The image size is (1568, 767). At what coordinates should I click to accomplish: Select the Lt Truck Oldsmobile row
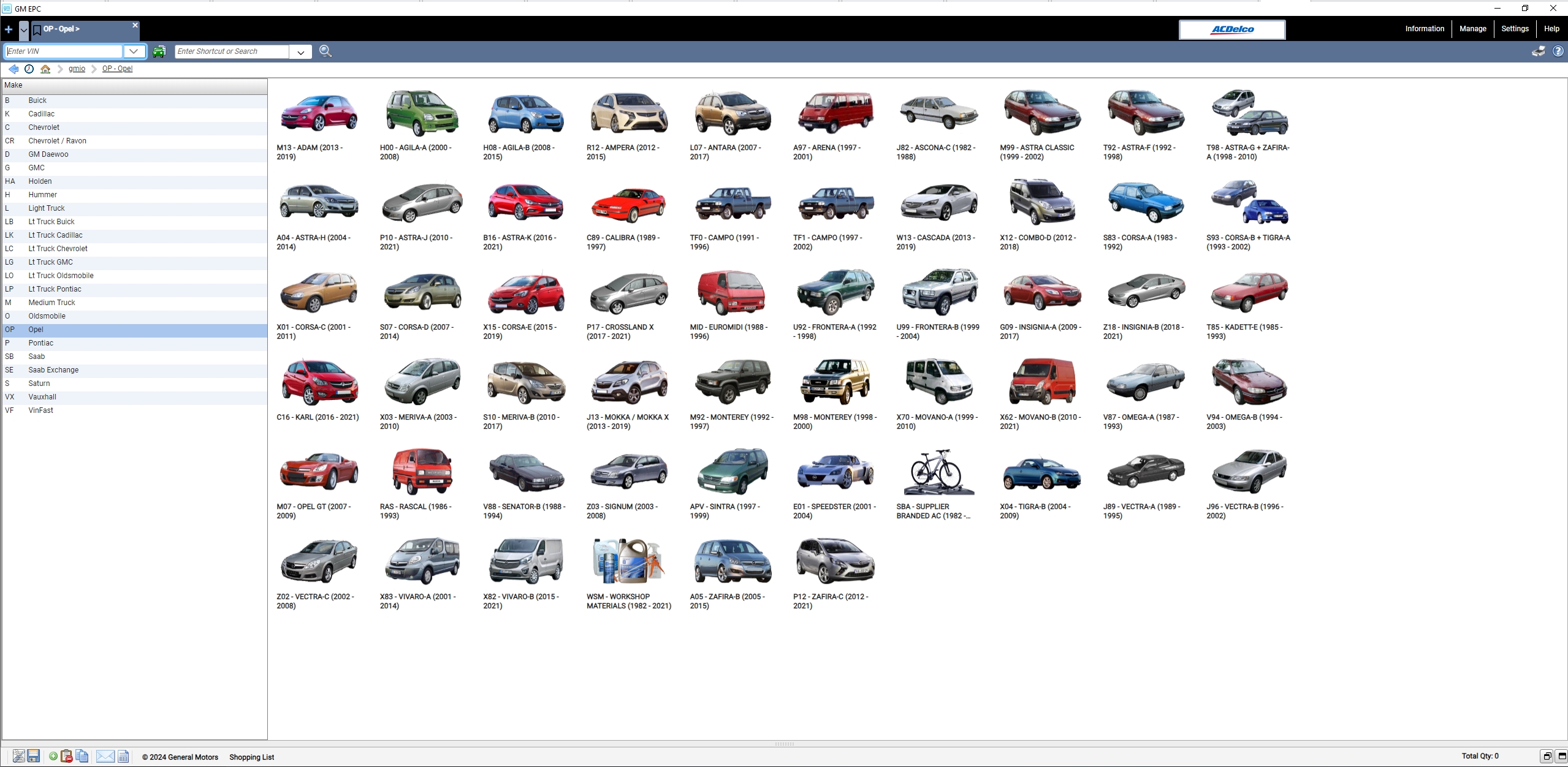pyautogui.click(x=135, y=276)
